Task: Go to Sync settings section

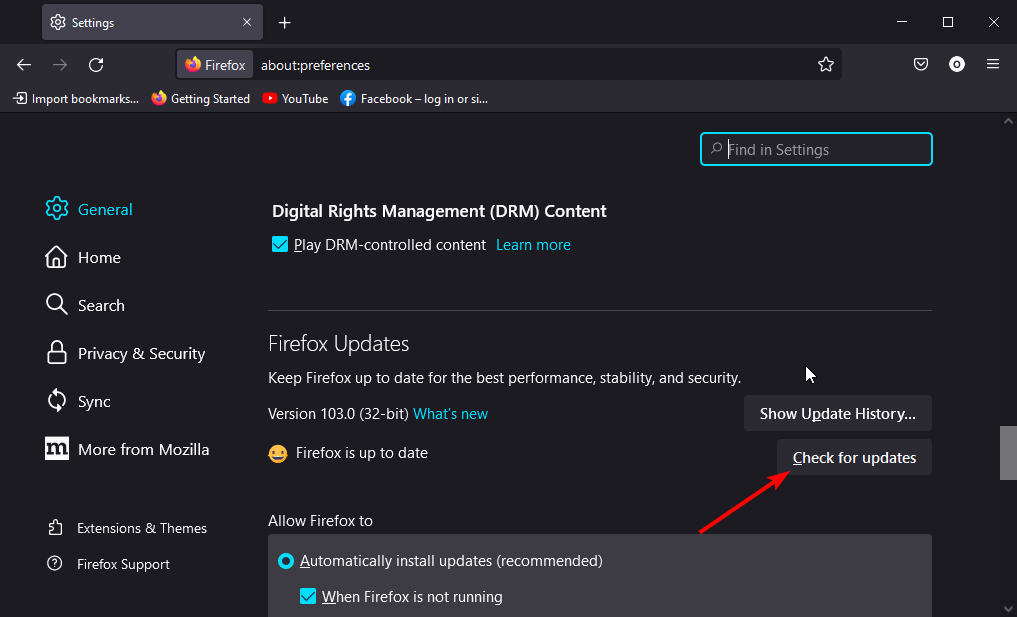Action: (94, 401)
